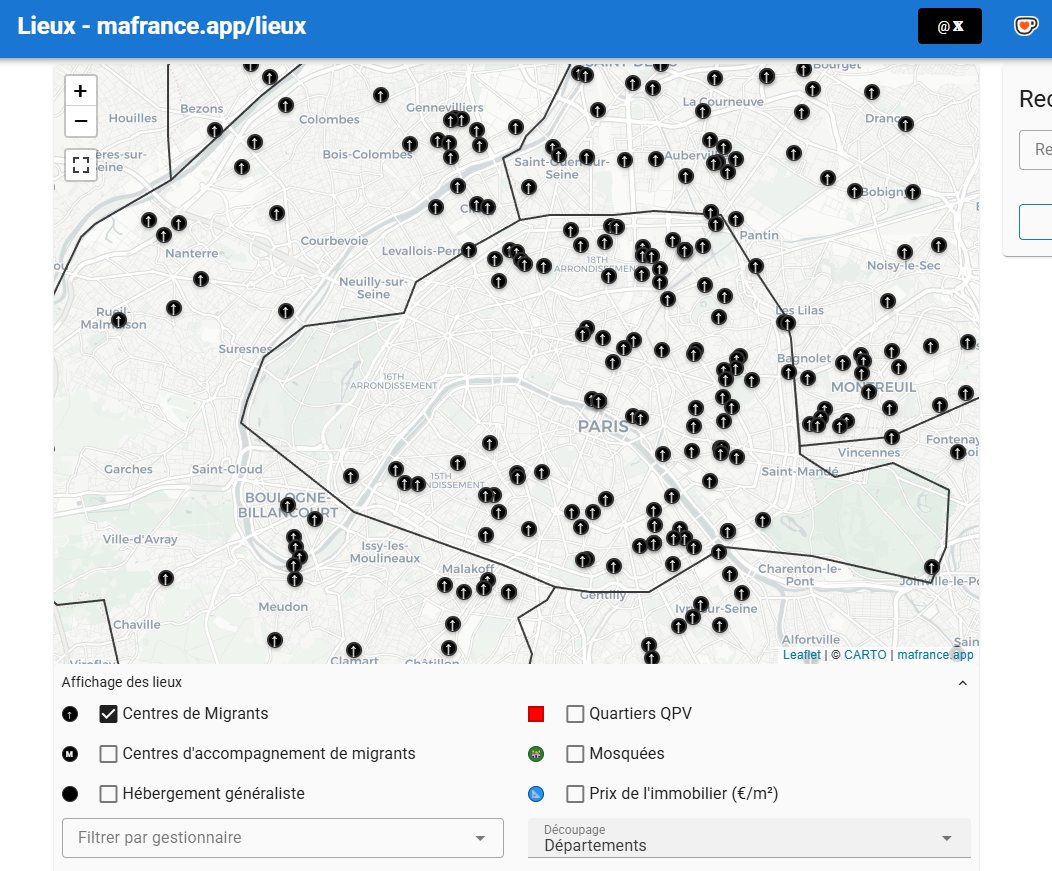Collapse the Affichage des lieux panel
The width and height of the screenshot is (1052, 871).
tap(962, 681)
